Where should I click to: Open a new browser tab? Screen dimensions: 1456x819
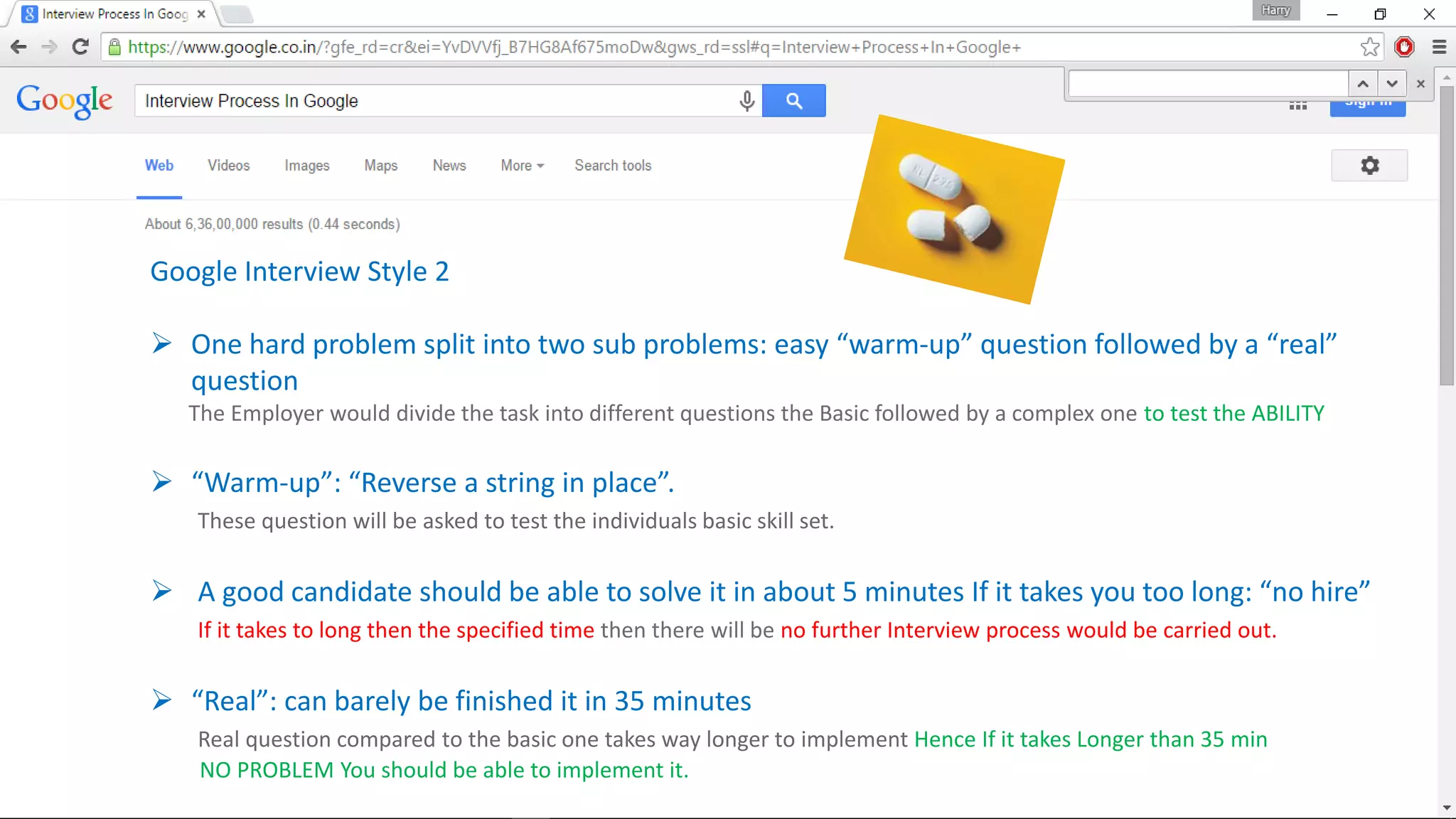[x=236, y=14]
